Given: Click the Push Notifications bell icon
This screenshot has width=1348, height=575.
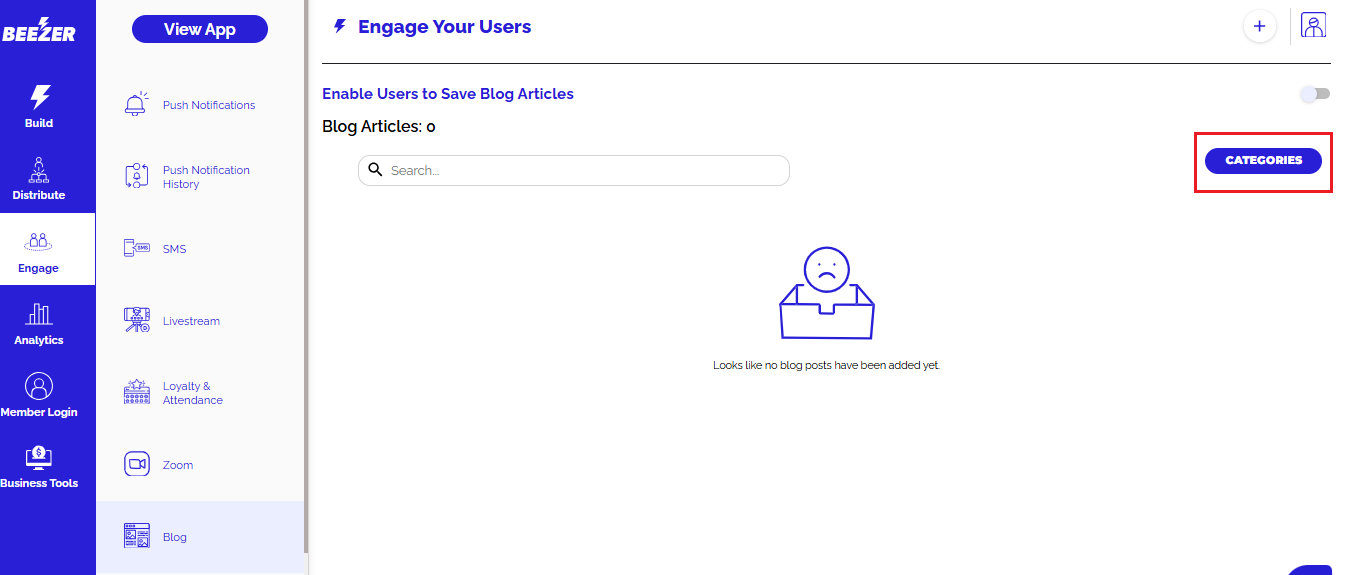Looking at the screenshot, I should [x=136, y=105].
